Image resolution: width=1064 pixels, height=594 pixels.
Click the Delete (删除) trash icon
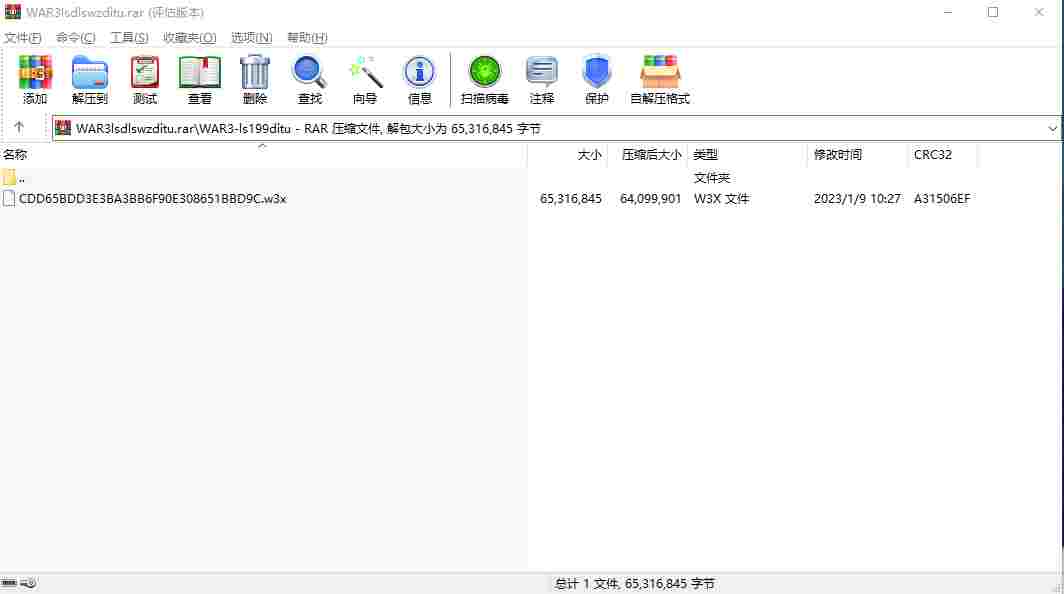(x=254, y=79)
